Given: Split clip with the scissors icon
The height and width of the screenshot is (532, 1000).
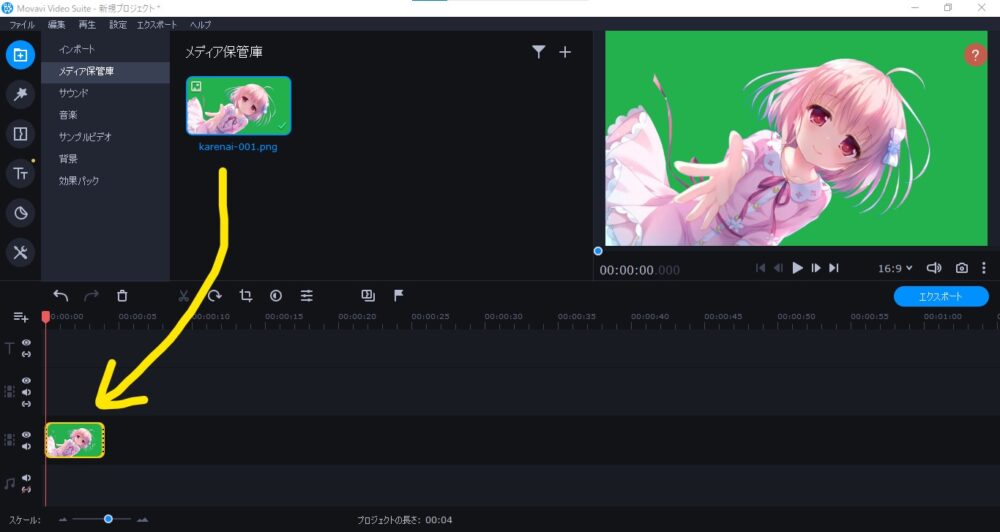Looking at the screenshot, I should click(x=184, y=295).
